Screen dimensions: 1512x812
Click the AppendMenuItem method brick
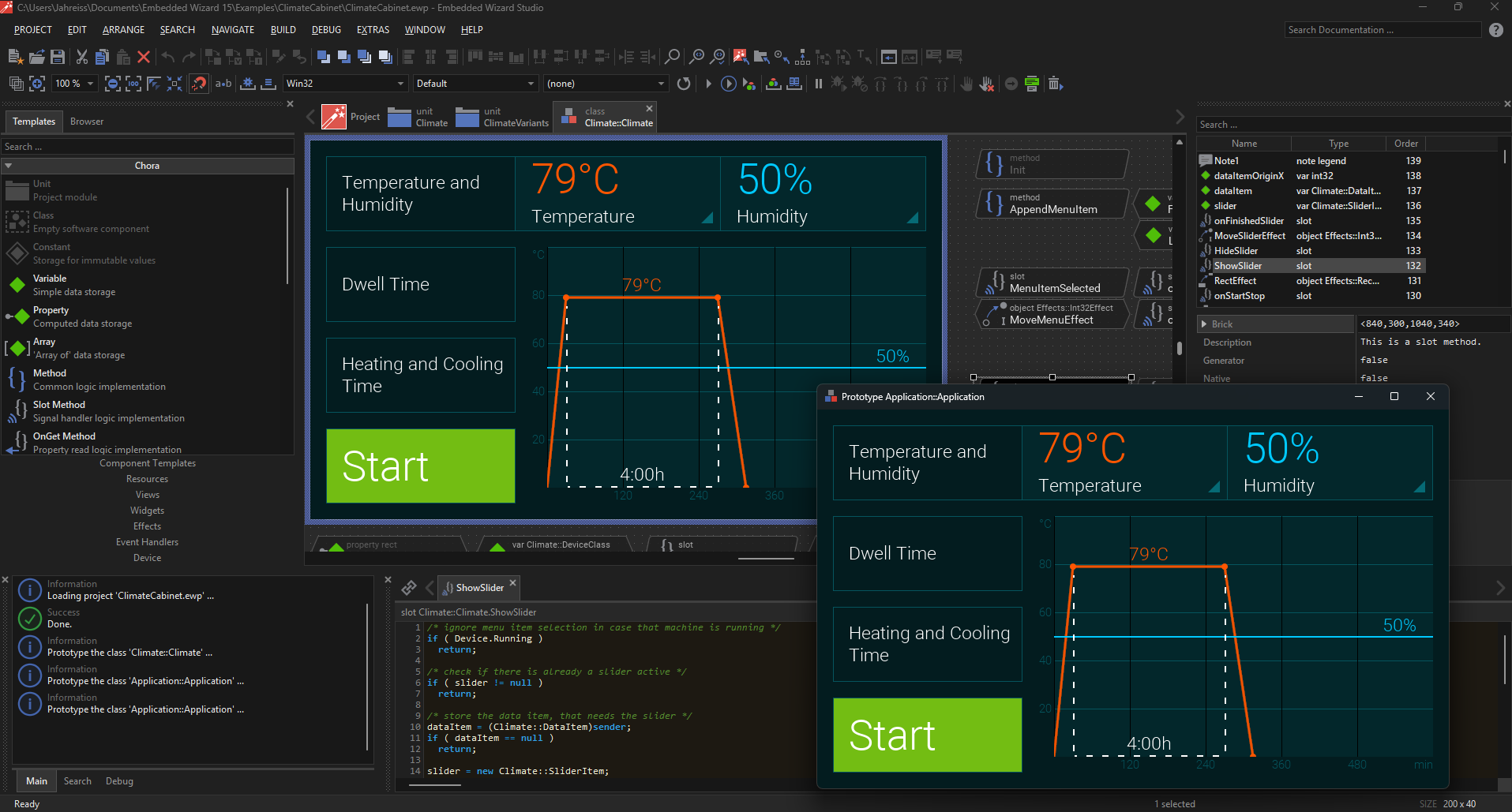click(1053, 204)
